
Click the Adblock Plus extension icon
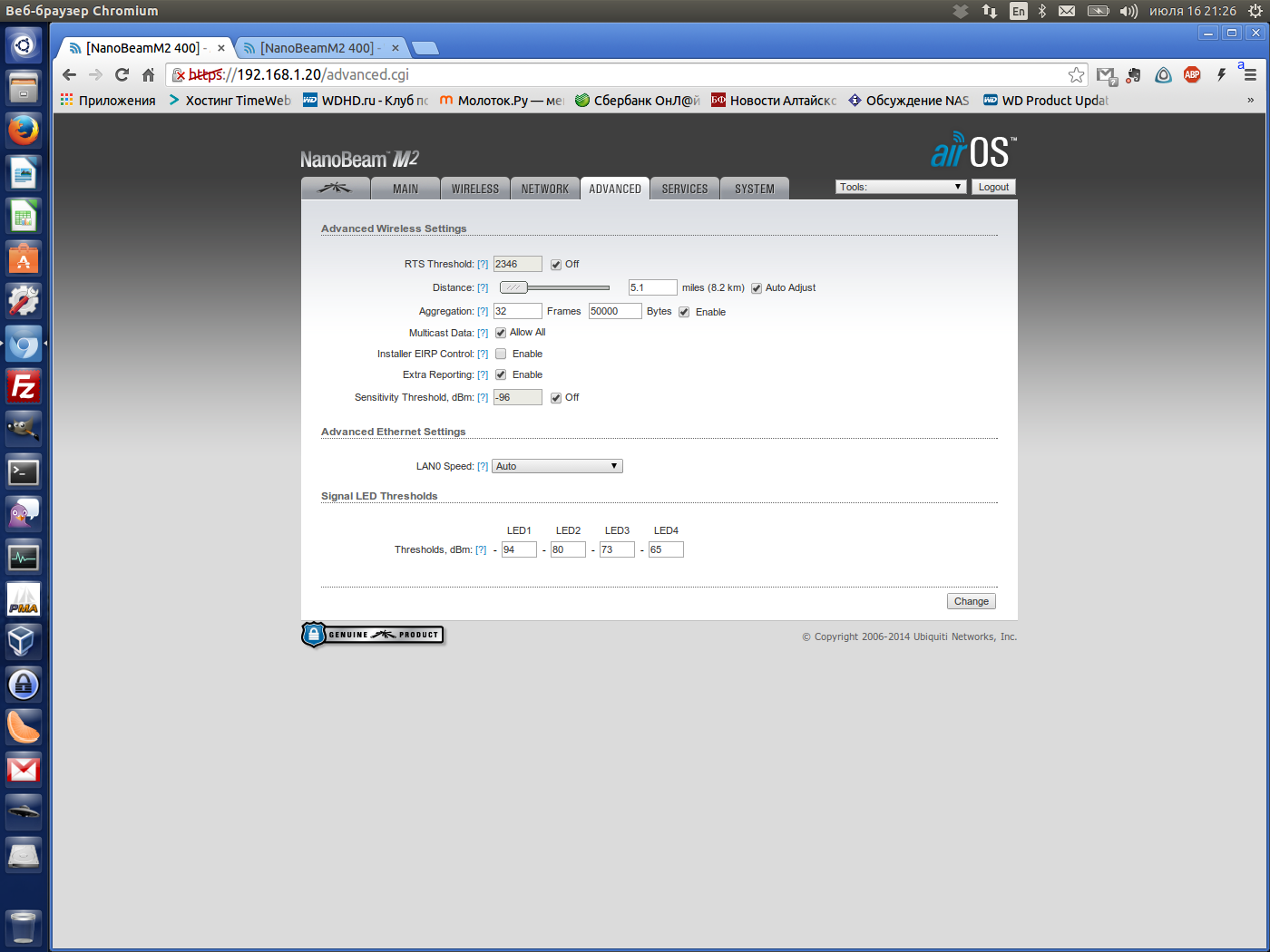pyautogui.click(x=1192, y=75)
